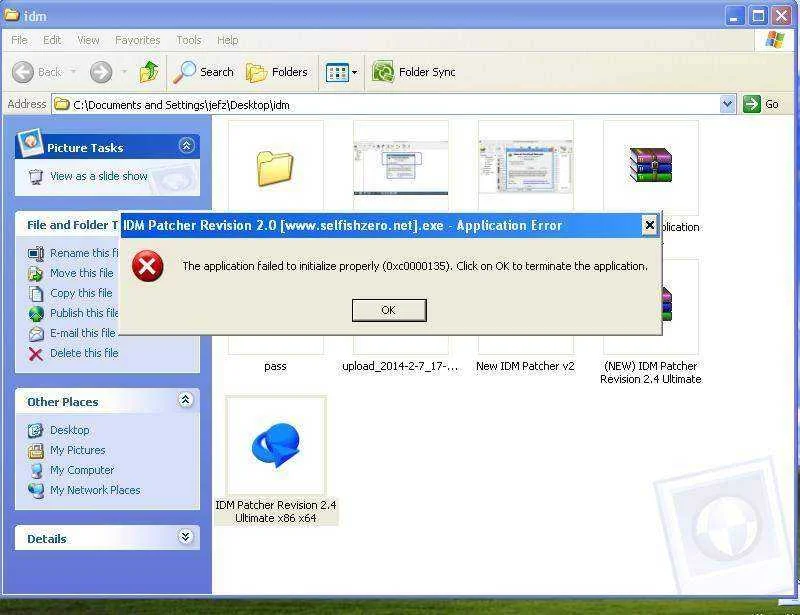Screen dimensions: 800x615
Task: Click the red error icon in dialog
Action: click(x=147, y=266)
